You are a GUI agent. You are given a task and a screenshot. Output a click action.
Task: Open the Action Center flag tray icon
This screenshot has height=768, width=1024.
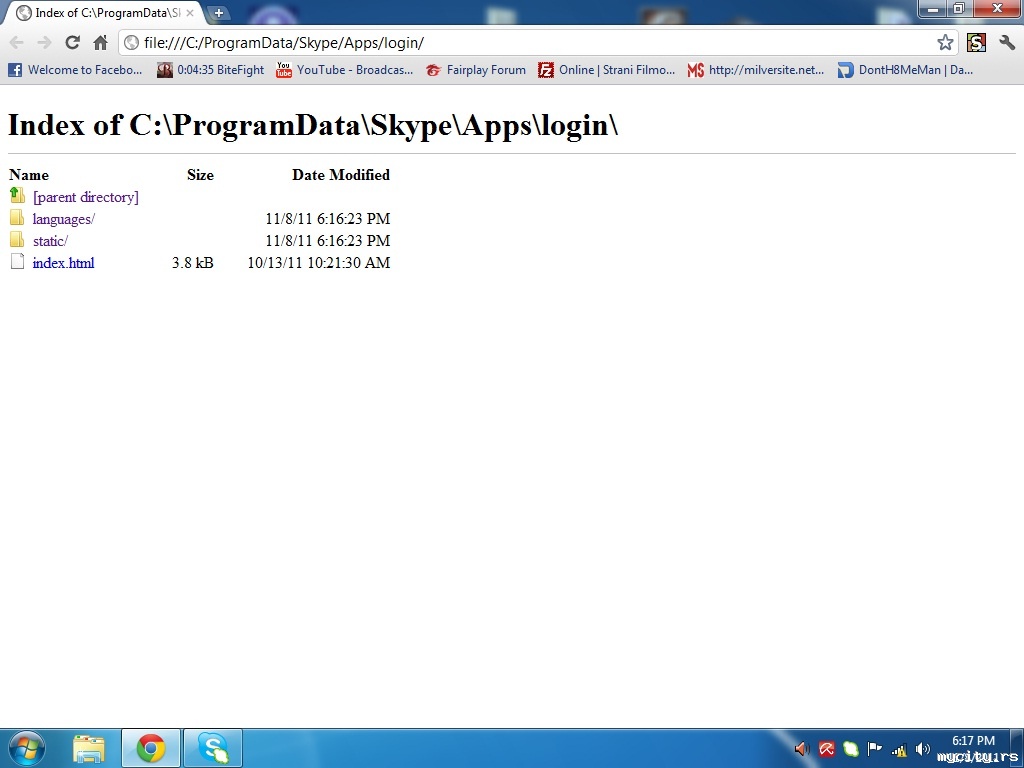click(874, 749)
